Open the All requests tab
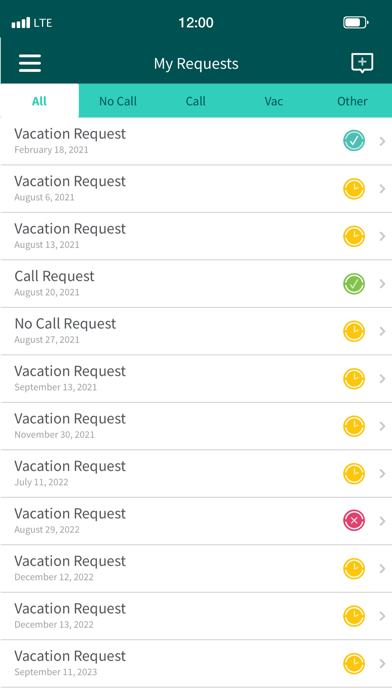392x696 pixels. (40, 101)
